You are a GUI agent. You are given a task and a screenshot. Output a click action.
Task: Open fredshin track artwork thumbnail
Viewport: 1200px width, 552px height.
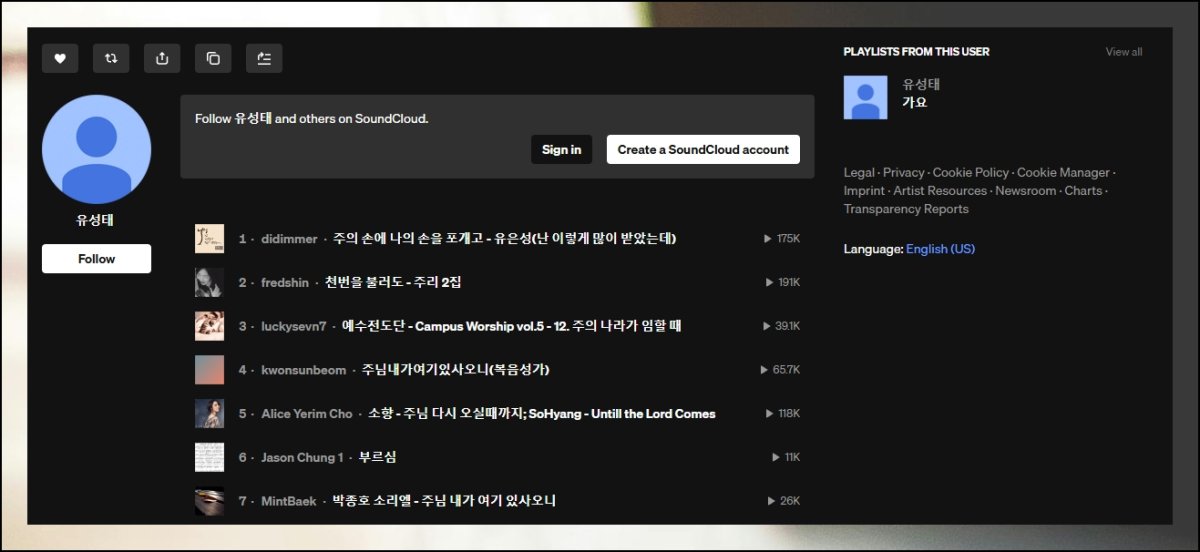(209, 282)
